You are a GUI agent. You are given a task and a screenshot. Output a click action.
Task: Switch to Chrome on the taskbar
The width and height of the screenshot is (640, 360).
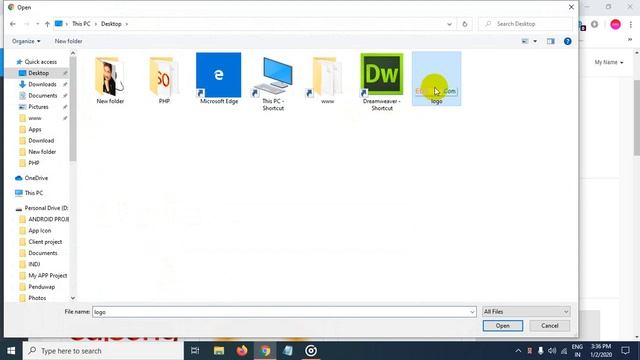[x=265, y=351]
